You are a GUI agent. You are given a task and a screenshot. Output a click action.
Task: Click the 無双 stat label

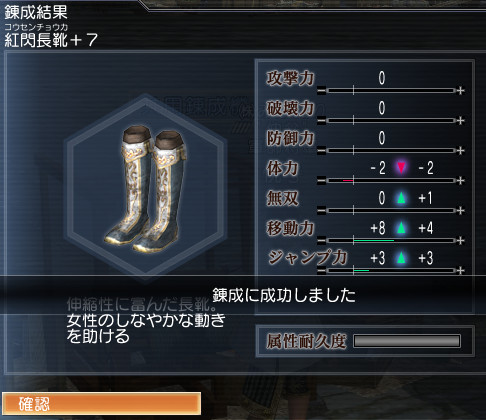pos(282,198)
